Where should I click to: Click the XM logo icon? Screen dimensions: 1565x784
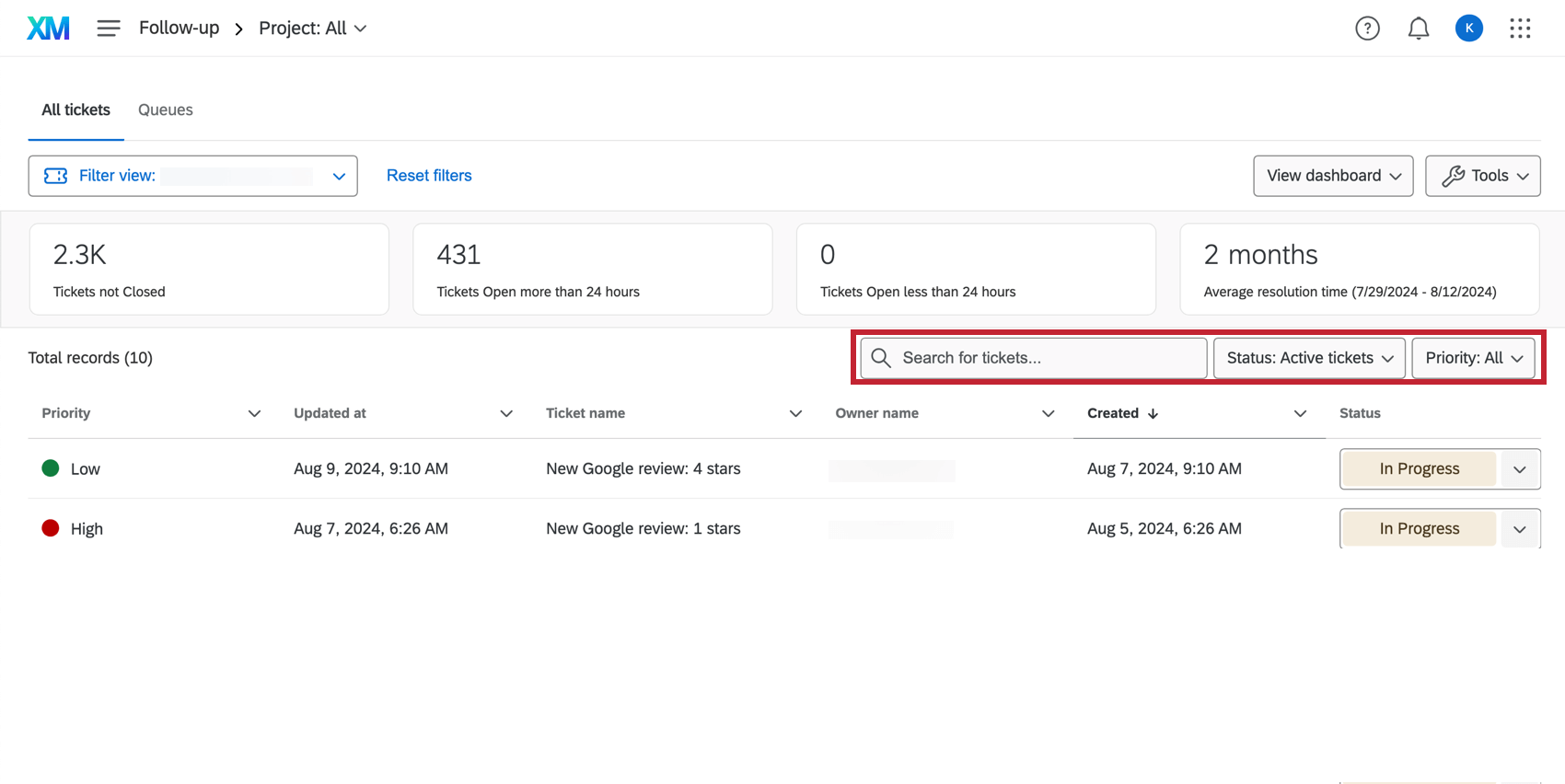point(48,29)
